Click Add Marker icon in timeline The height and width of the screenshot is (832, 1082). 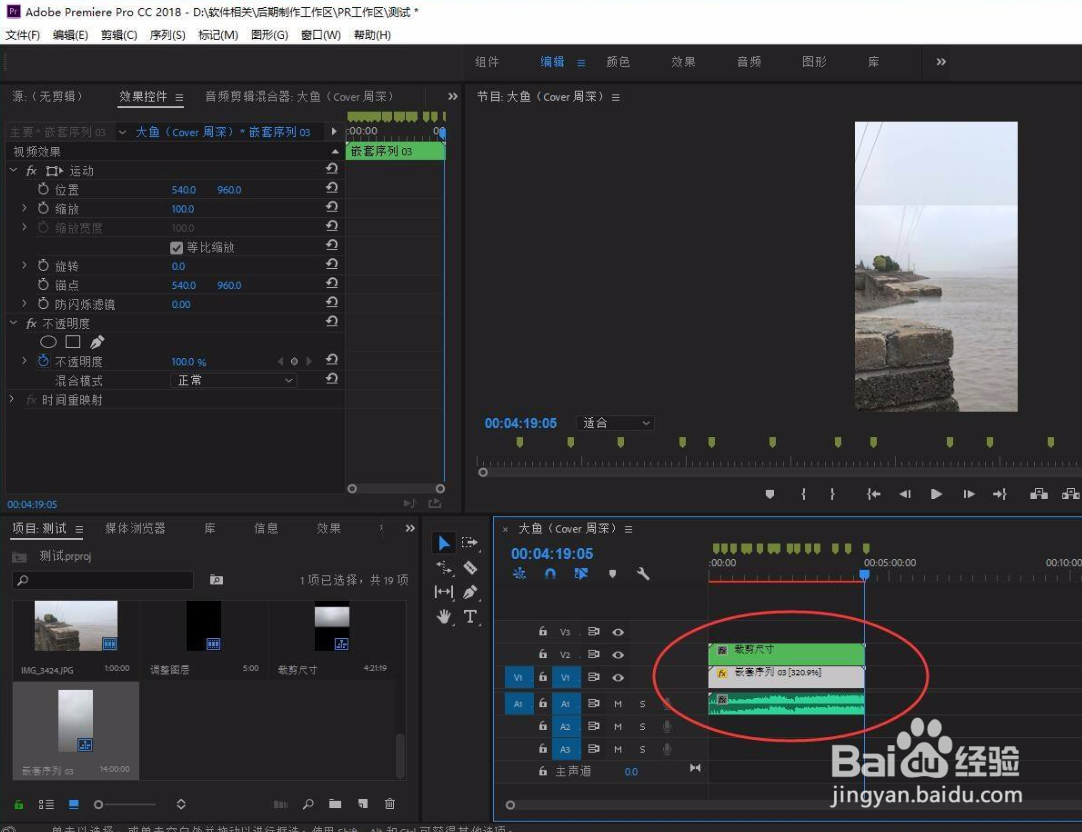(612, 573)
